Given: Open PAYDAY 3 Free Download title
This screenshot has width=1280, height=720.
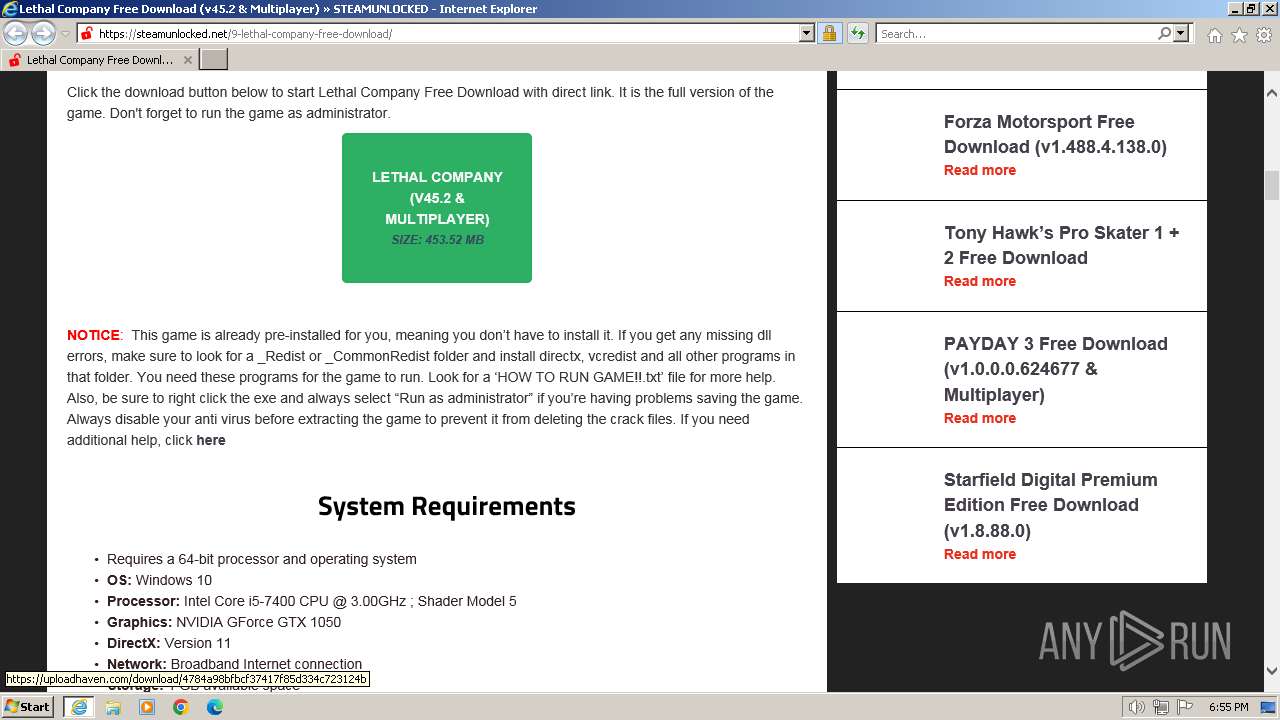Looking at the screenshot, I should click(x=1056, y=369).
